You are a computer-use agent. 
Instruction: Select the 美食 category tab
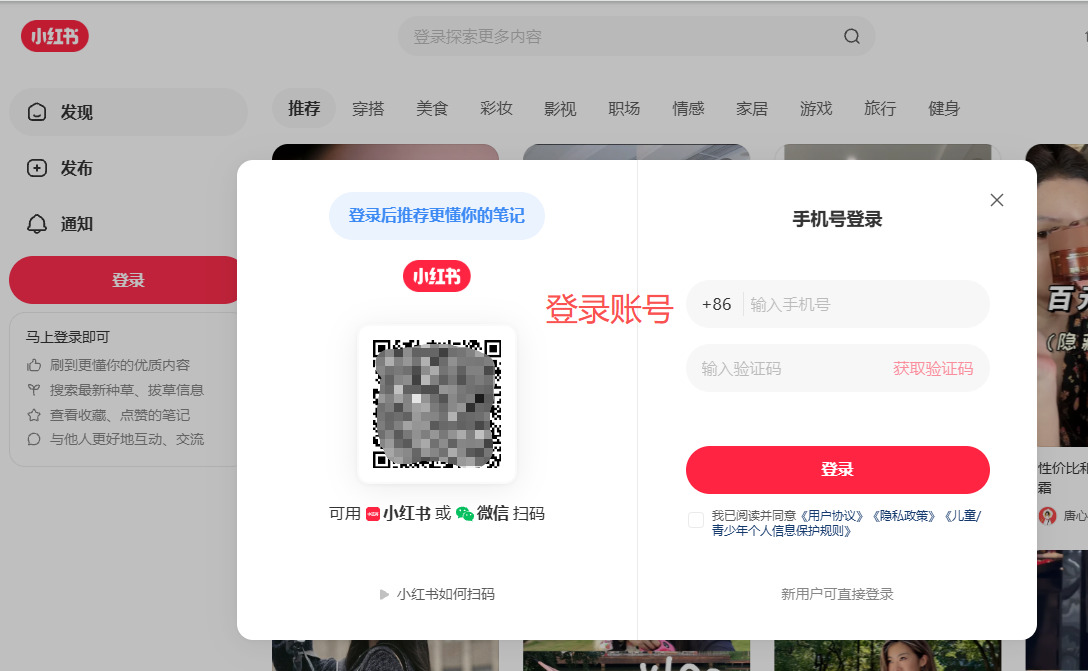pyautogui.click(x=432, y=108)
